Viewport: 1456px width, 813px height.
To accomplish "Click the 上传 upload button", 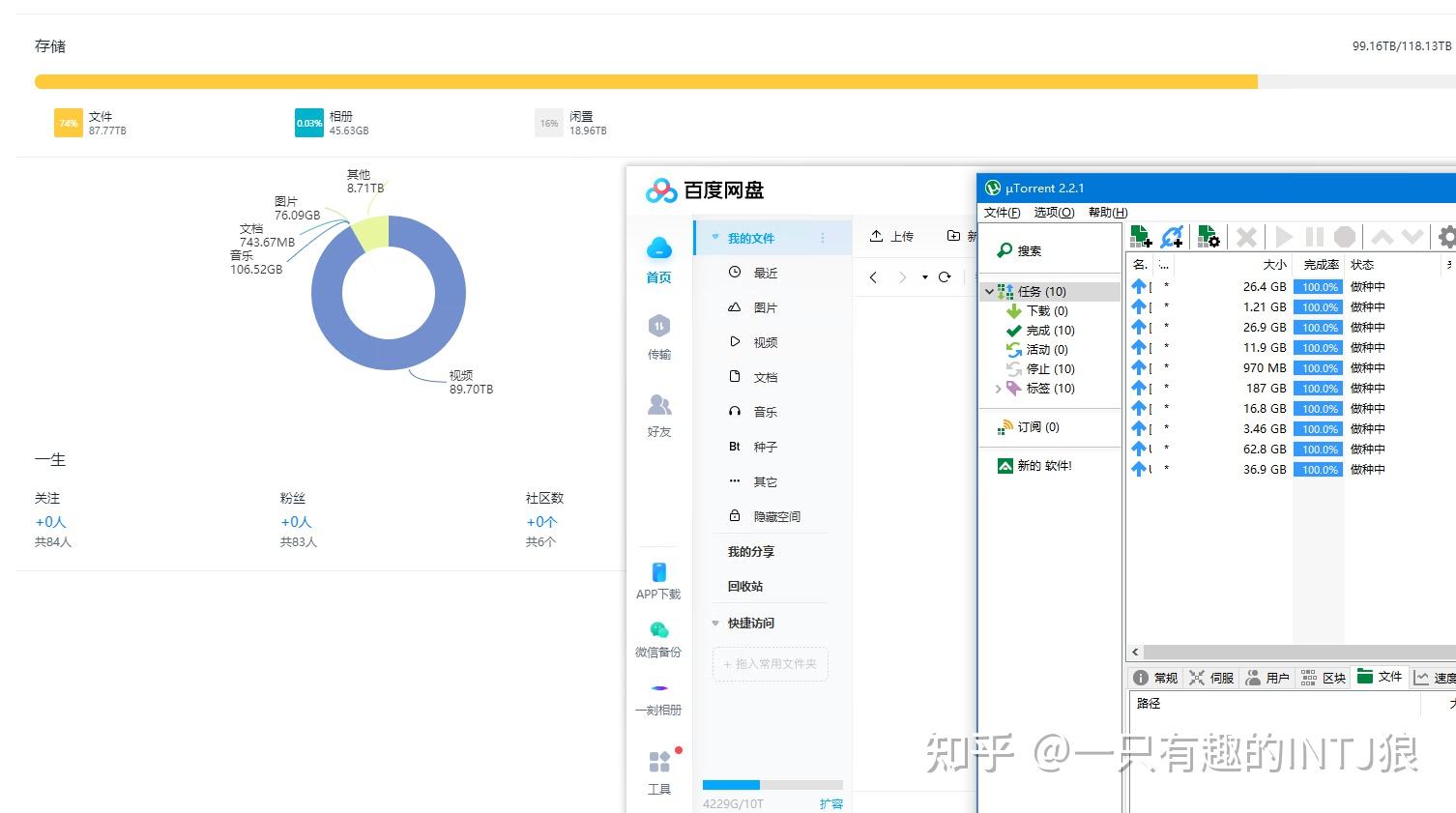I will [891, 236].
